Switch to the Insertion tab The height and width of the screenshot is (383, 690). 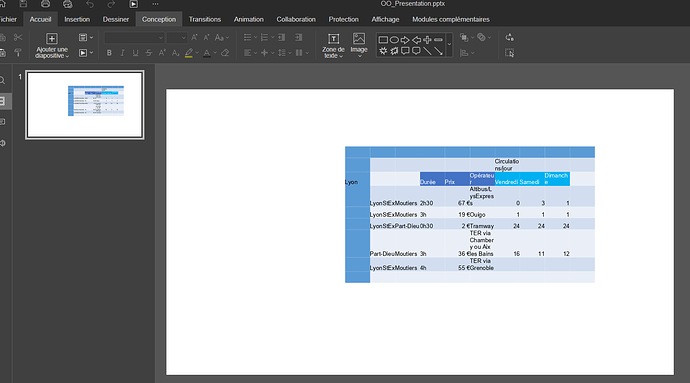point(77,19)
